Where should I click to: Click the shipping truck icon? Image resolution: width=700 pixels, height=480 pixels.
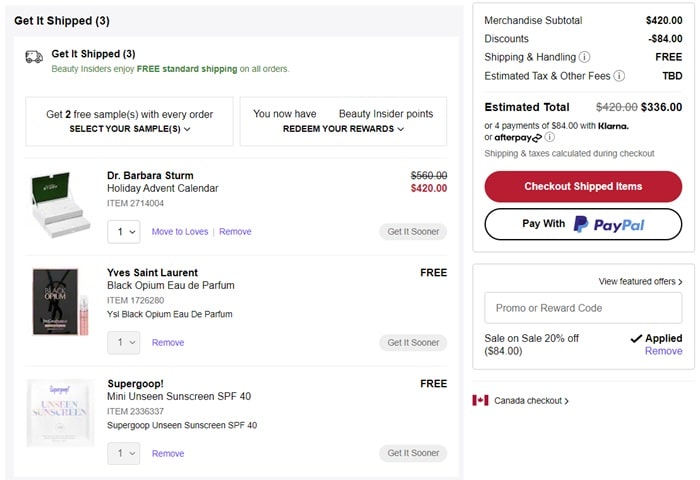(34, 58)
